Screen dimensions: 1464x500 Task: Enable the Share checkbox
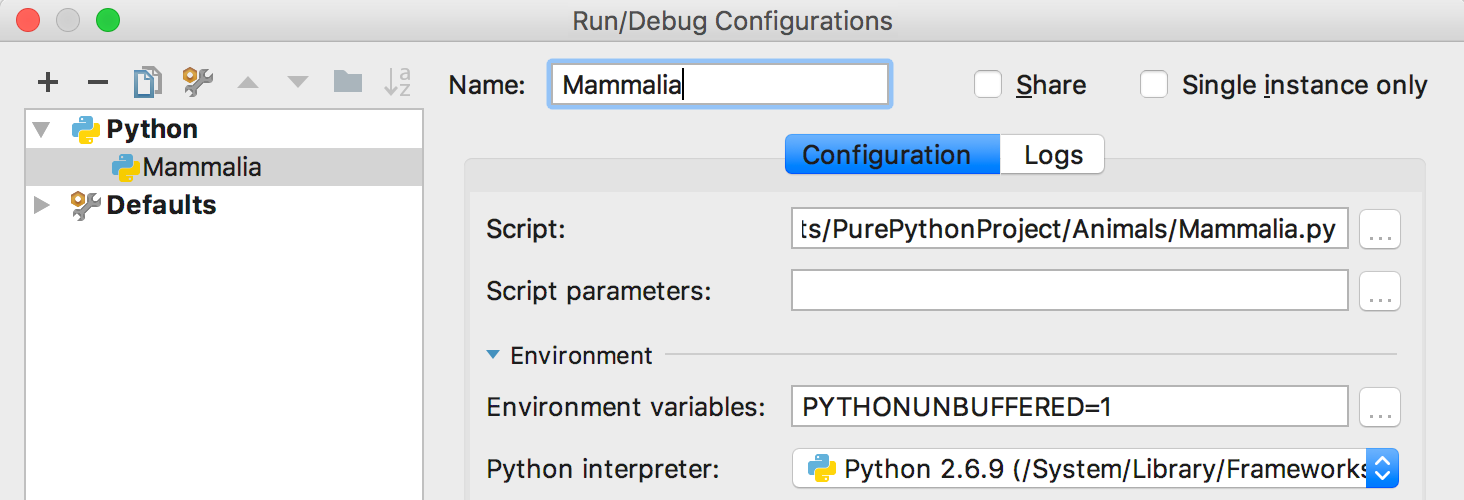(x=988, y=85)
